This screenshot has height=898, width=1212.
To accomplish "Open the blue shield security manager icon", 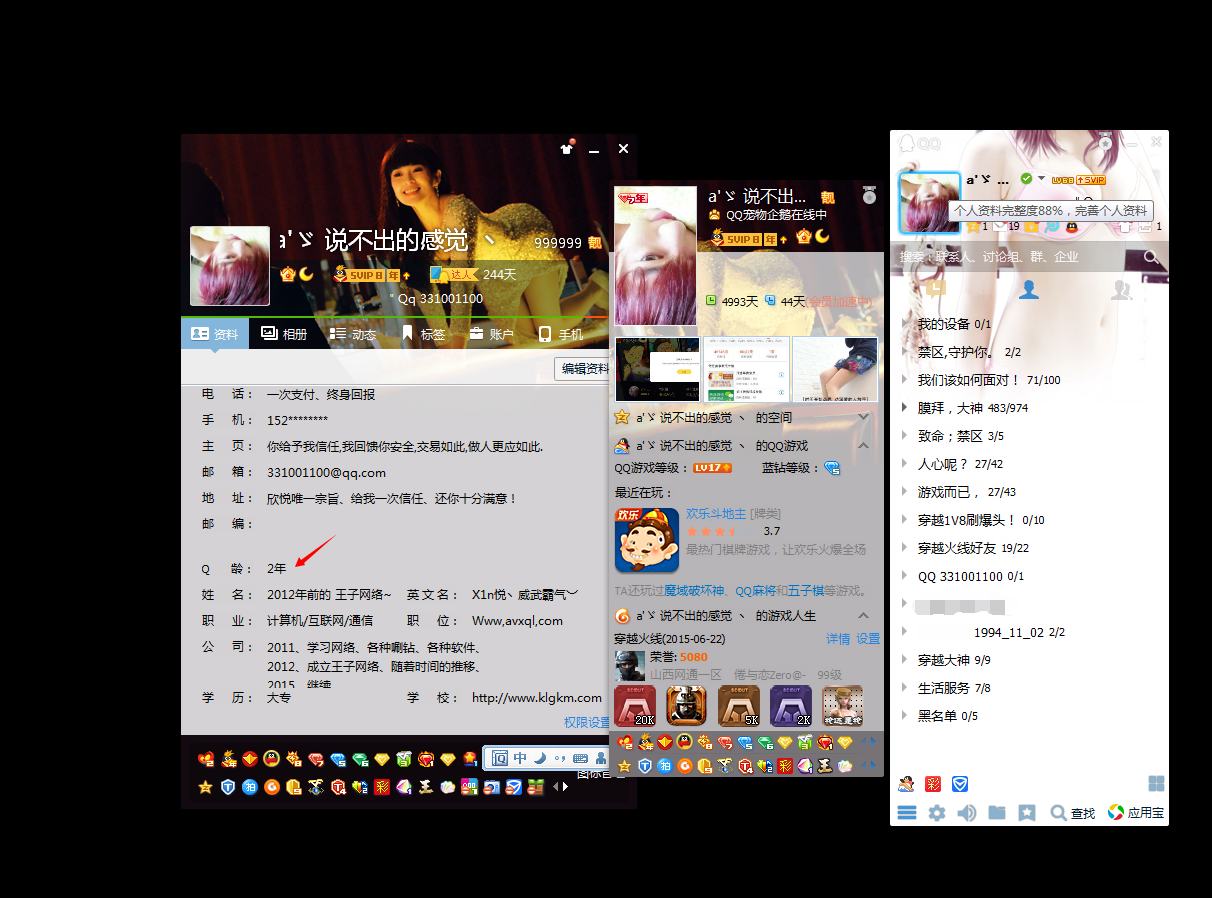I will click(960, 784).
